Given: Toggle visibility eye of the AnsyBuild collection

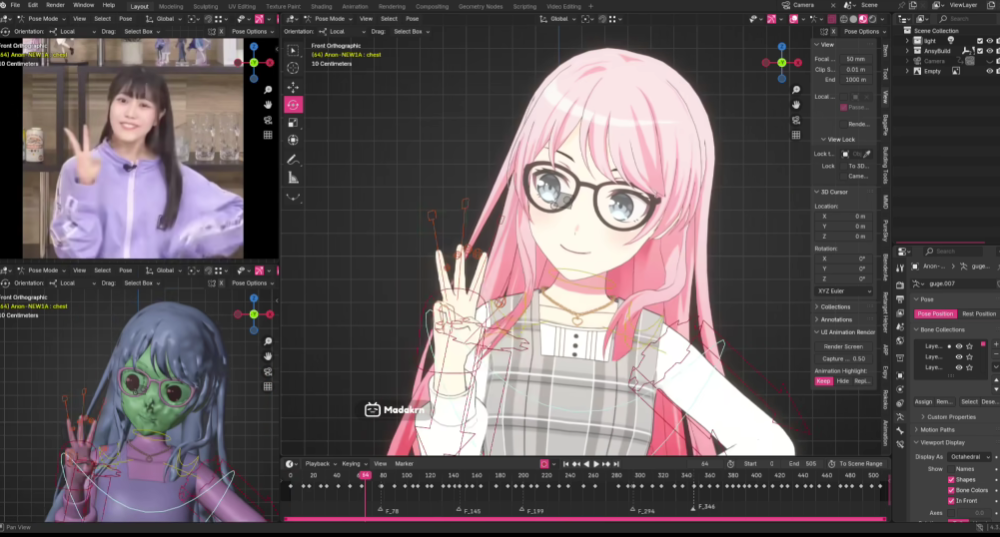Looking at the screenshot, I should 990,51.
